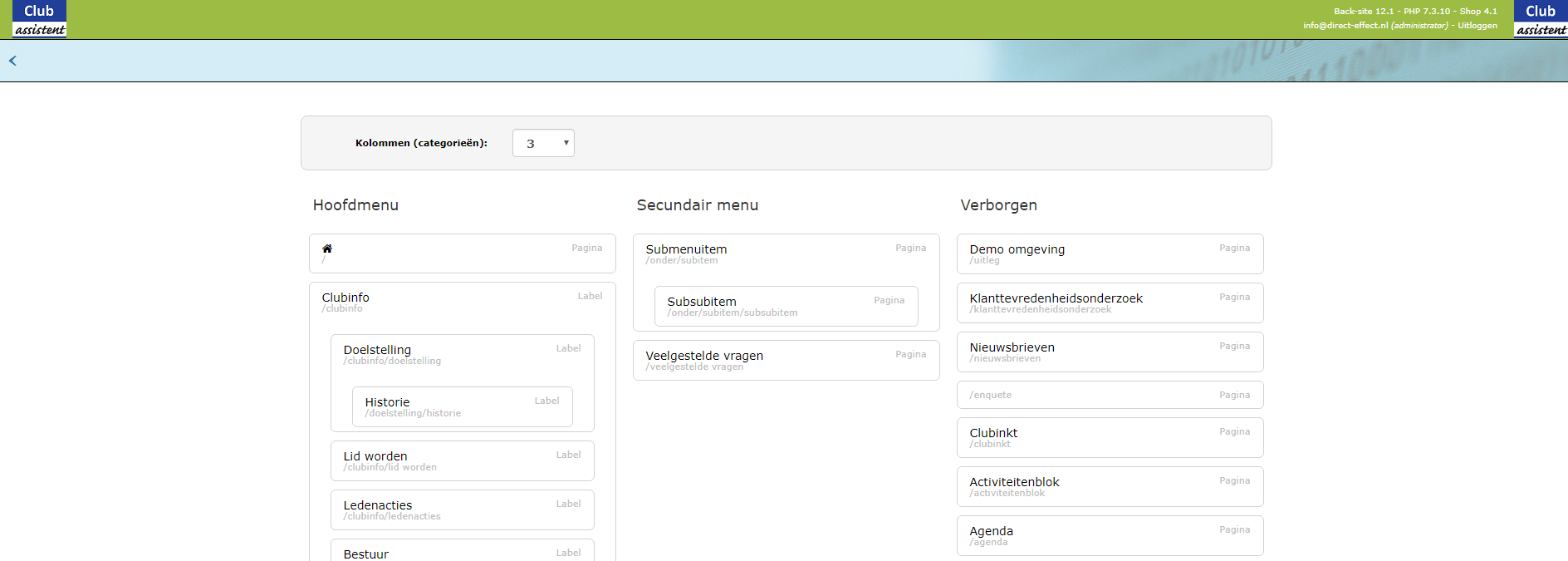Image resolution: width=1568 pixels, height=561 pixels.
Task: Select the Clubinfo menu item
Action: pyautogui.click(x=345, y=298)
